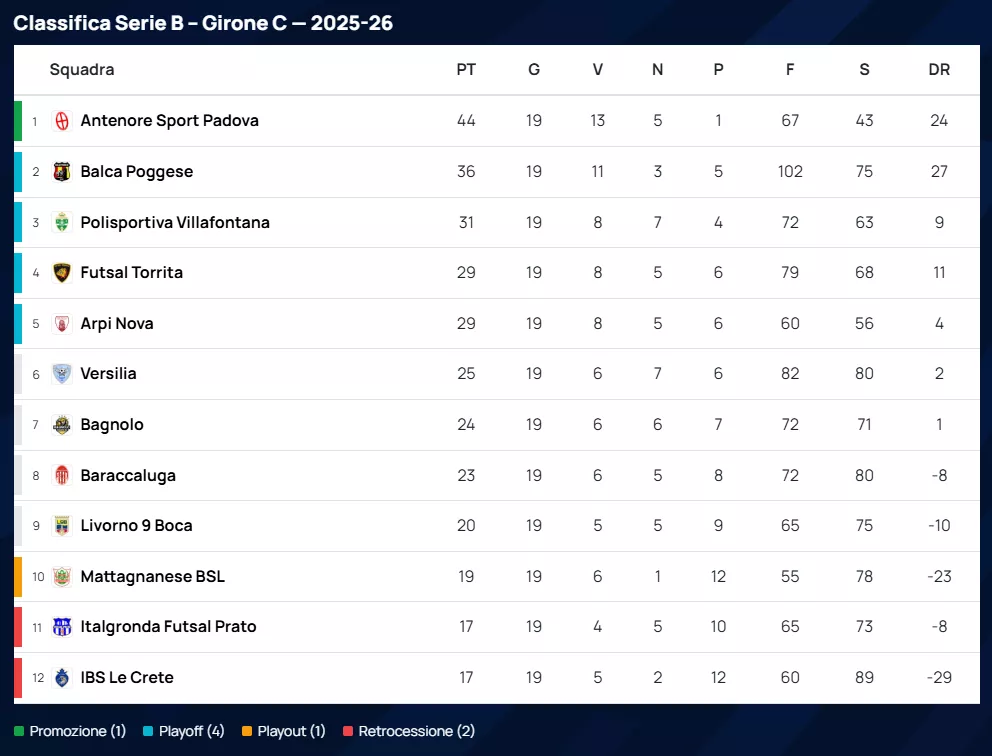Click the Versilia team crest

click(62, 374)
